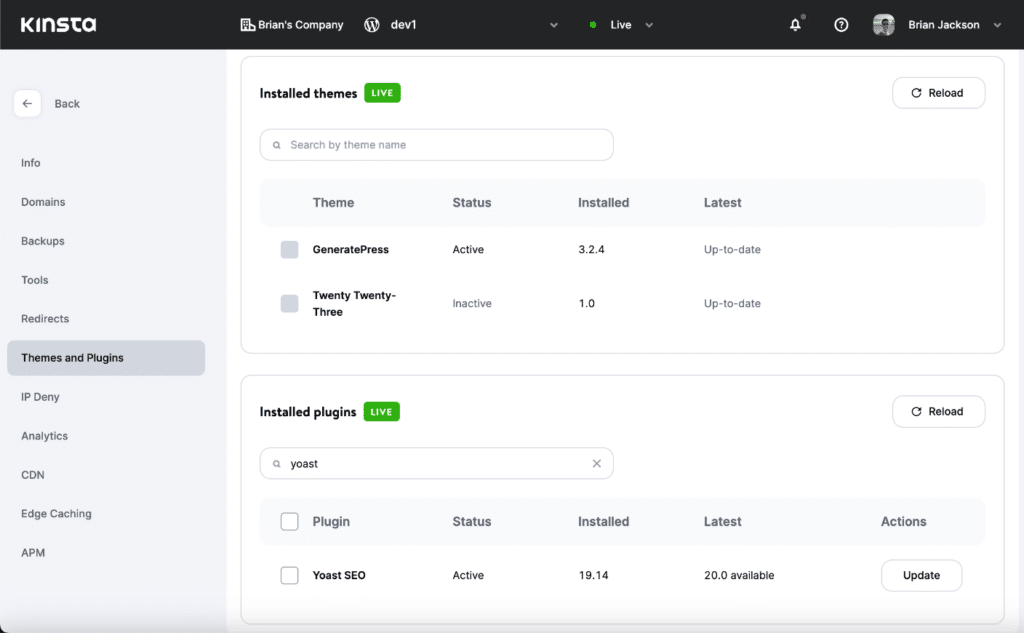The width and height of the screenshot is (1024, 633).
Task: Open the notifications bell
Action: coord(795,25)
